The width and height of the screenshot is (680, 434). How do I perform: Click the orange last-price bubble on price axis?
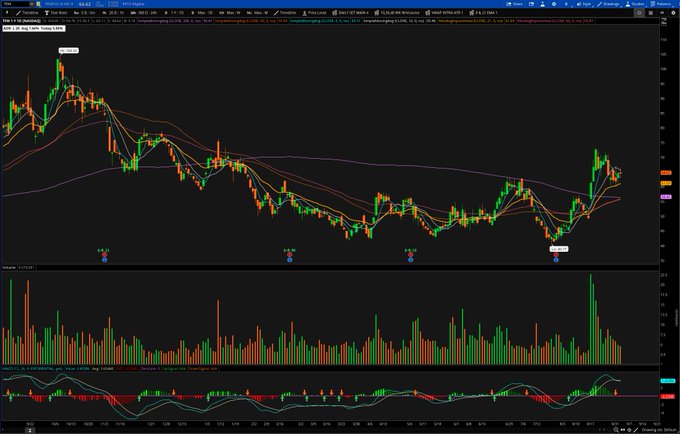[666, 173]
